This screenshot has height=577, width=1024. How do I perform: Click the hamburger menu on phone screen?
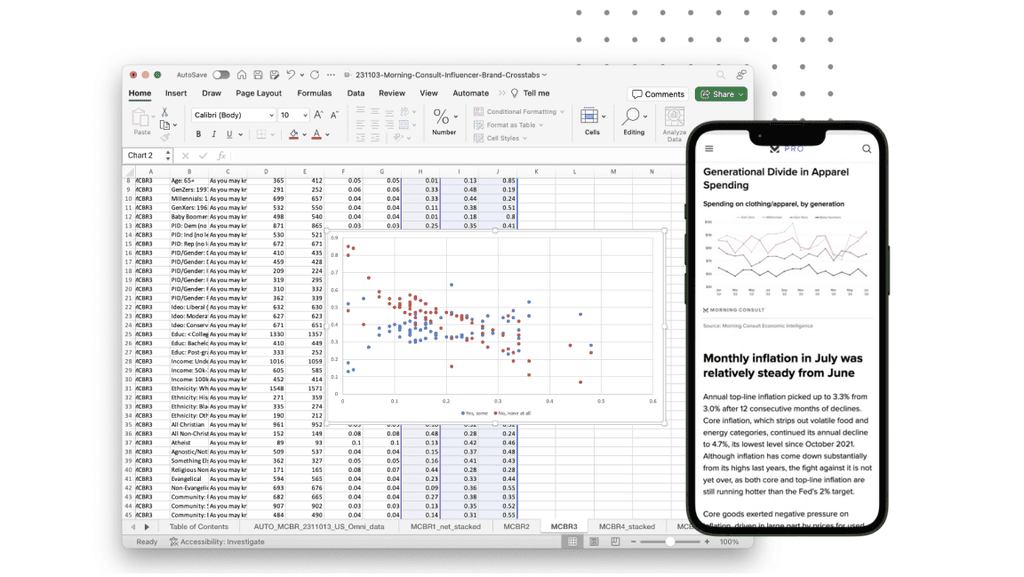click(709, 149)
